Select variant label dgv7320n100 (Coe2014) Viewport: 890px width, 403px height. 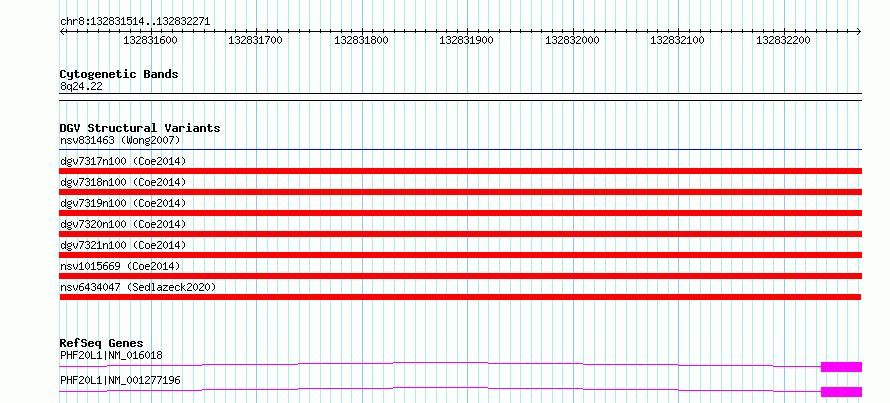tap(123, 224)
